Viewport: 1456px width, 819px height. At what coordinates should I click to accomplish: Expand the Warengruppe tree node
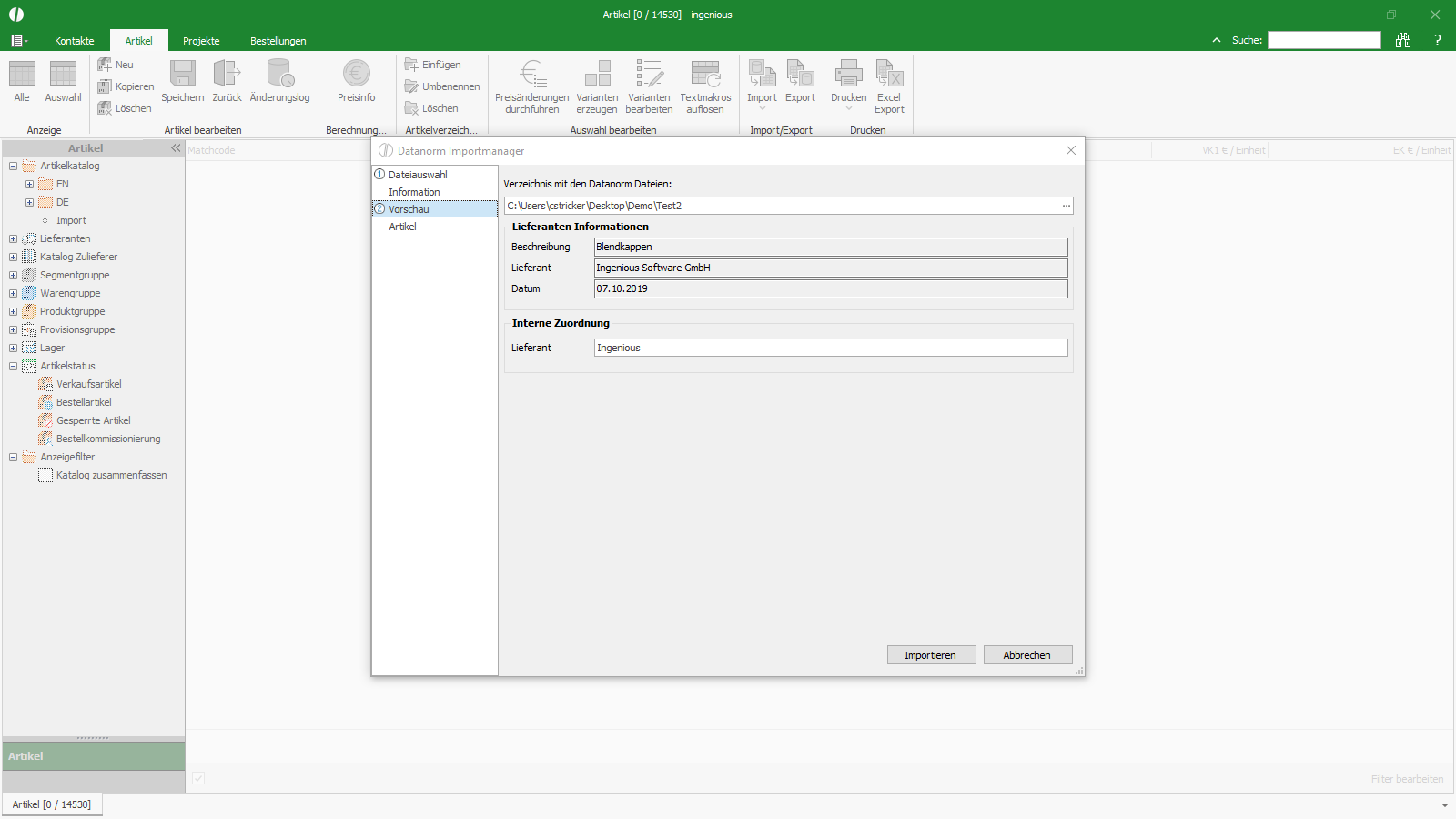click(x=13, y=293)
